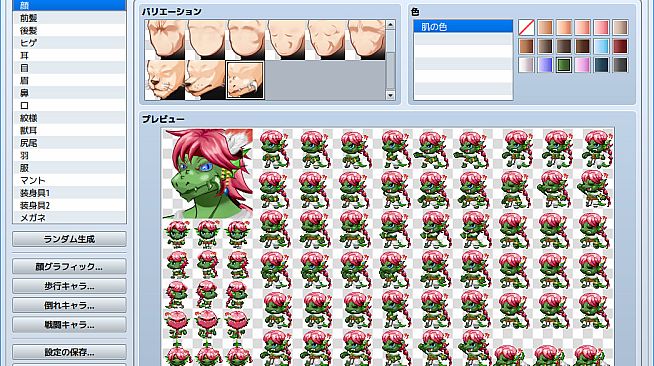The width and height of the screenshot is (654, 366).
Task: Pick the first face variation in top row
Action: [x=165, y=40]
